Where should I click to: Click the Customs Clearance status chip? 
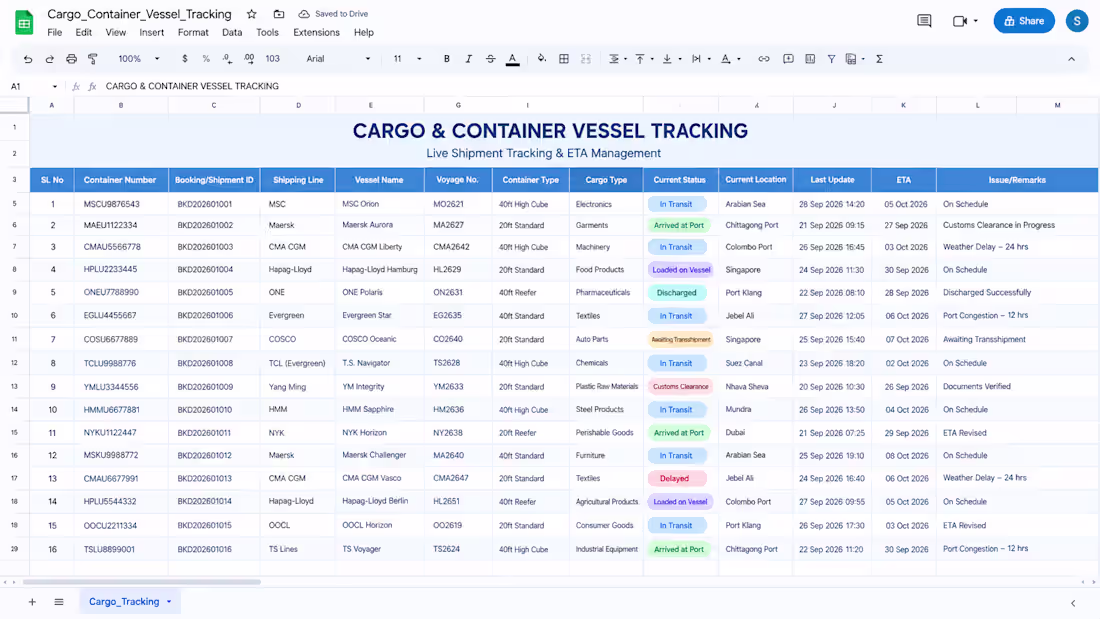pos(680,387)
